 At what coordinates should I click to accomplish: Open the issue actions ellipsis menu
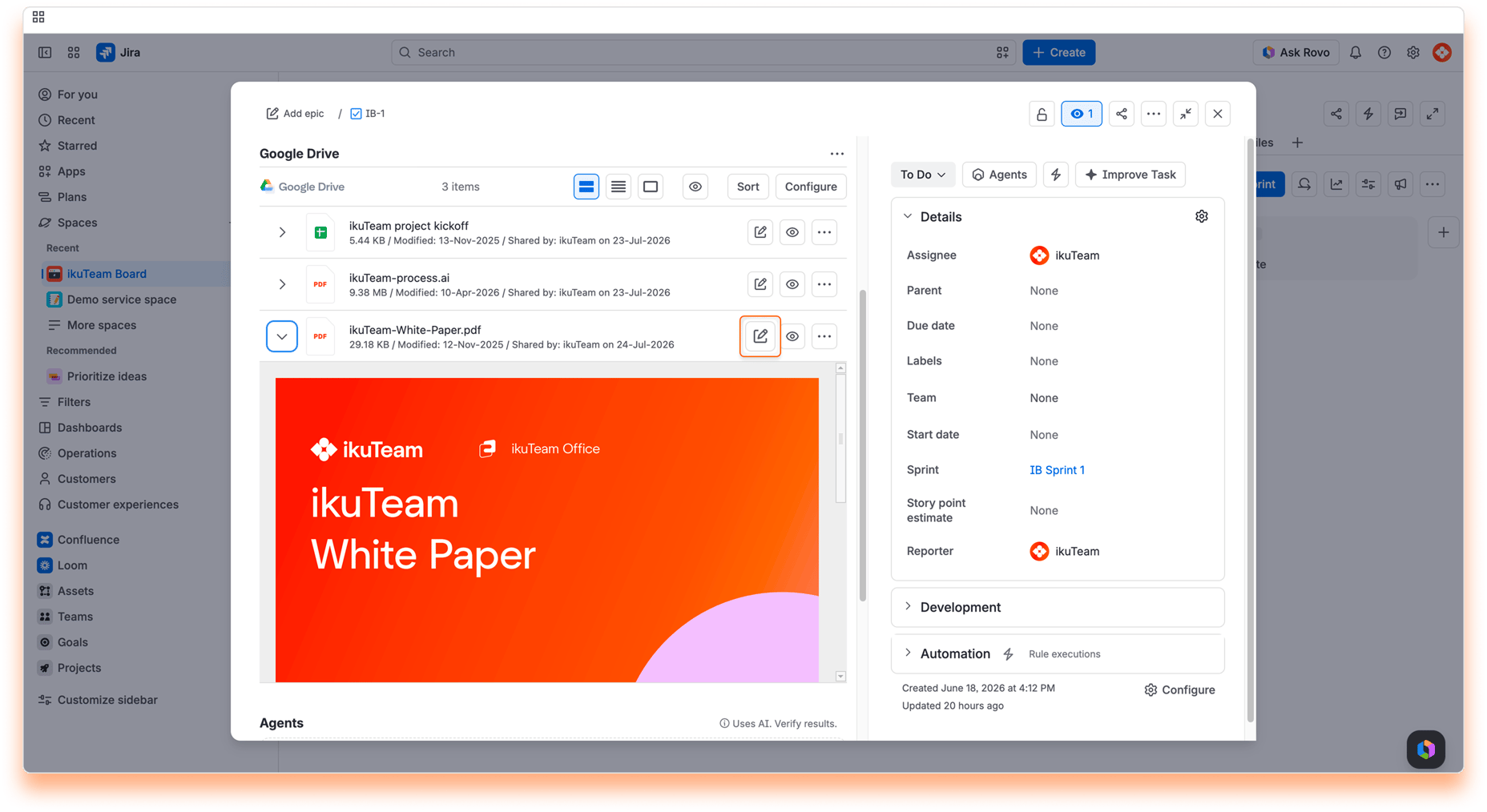1153,114
